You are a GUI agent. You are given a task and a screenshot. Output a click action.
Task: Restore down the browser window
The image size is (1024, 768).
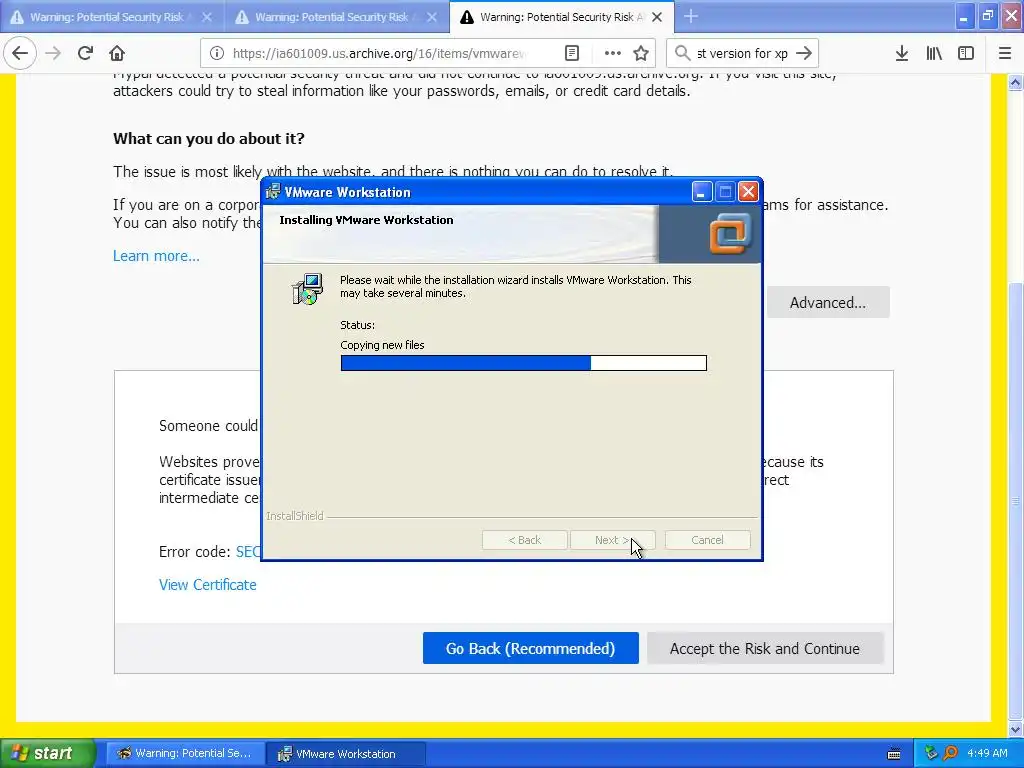click(x=987, y=16)
